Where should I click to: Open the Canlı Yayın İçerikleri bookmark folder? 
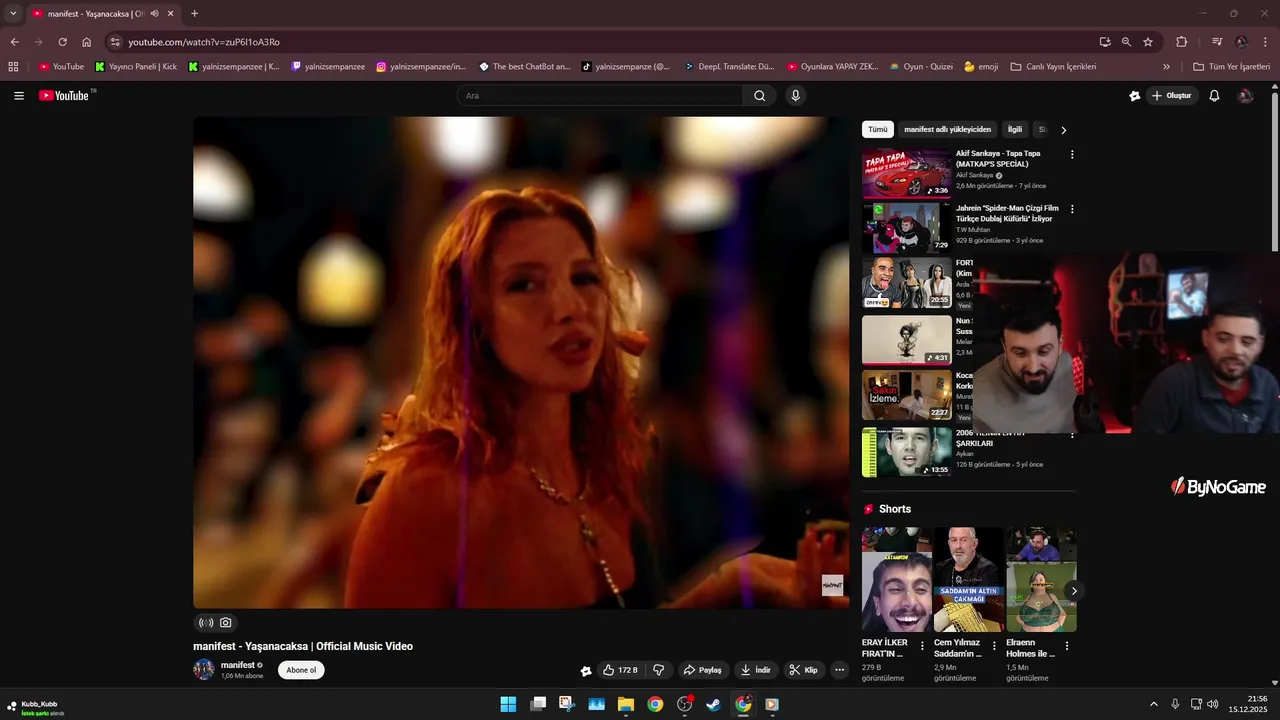[1053, 67]
